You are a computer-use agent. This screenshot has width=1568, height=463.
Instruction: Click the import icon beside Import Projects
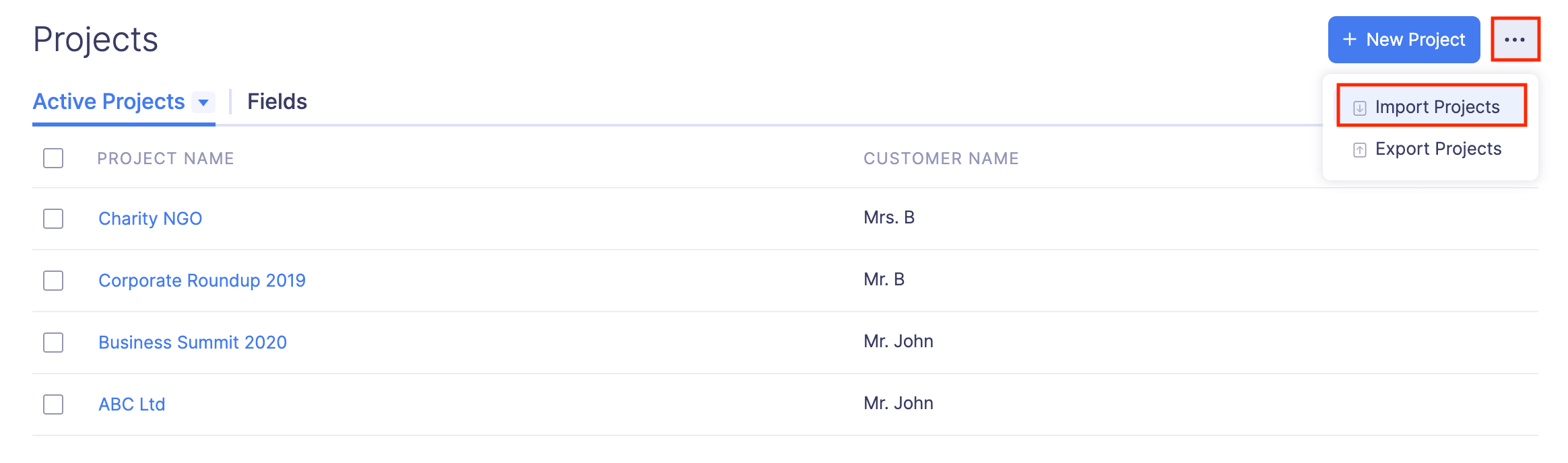tap(1360, 108)
